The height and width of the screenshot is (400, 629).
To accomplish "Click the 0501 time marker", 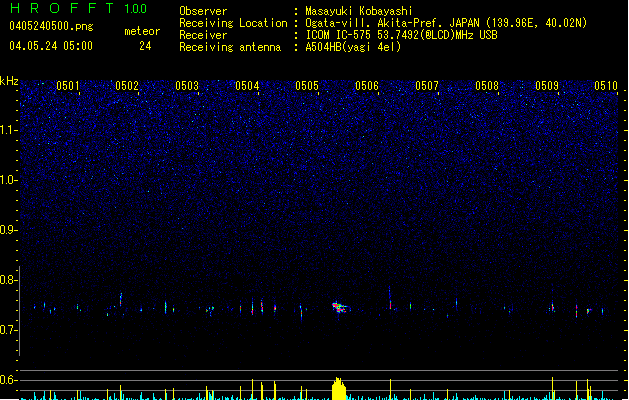I will [68, 86].
